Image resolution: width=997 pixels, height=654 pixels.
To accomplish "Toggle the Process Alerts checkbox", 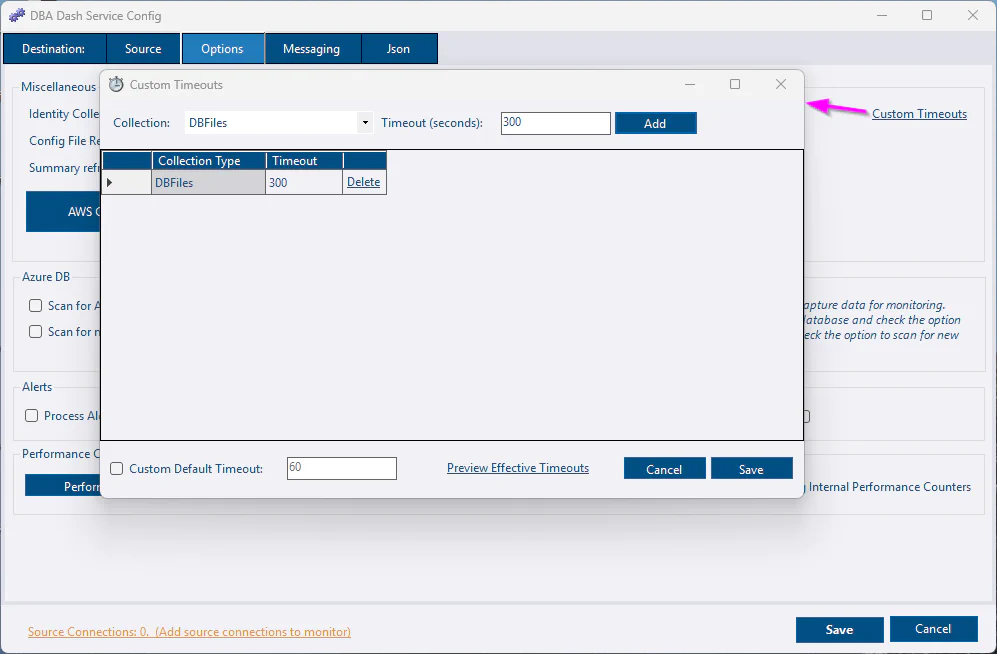I will point(32,416).
